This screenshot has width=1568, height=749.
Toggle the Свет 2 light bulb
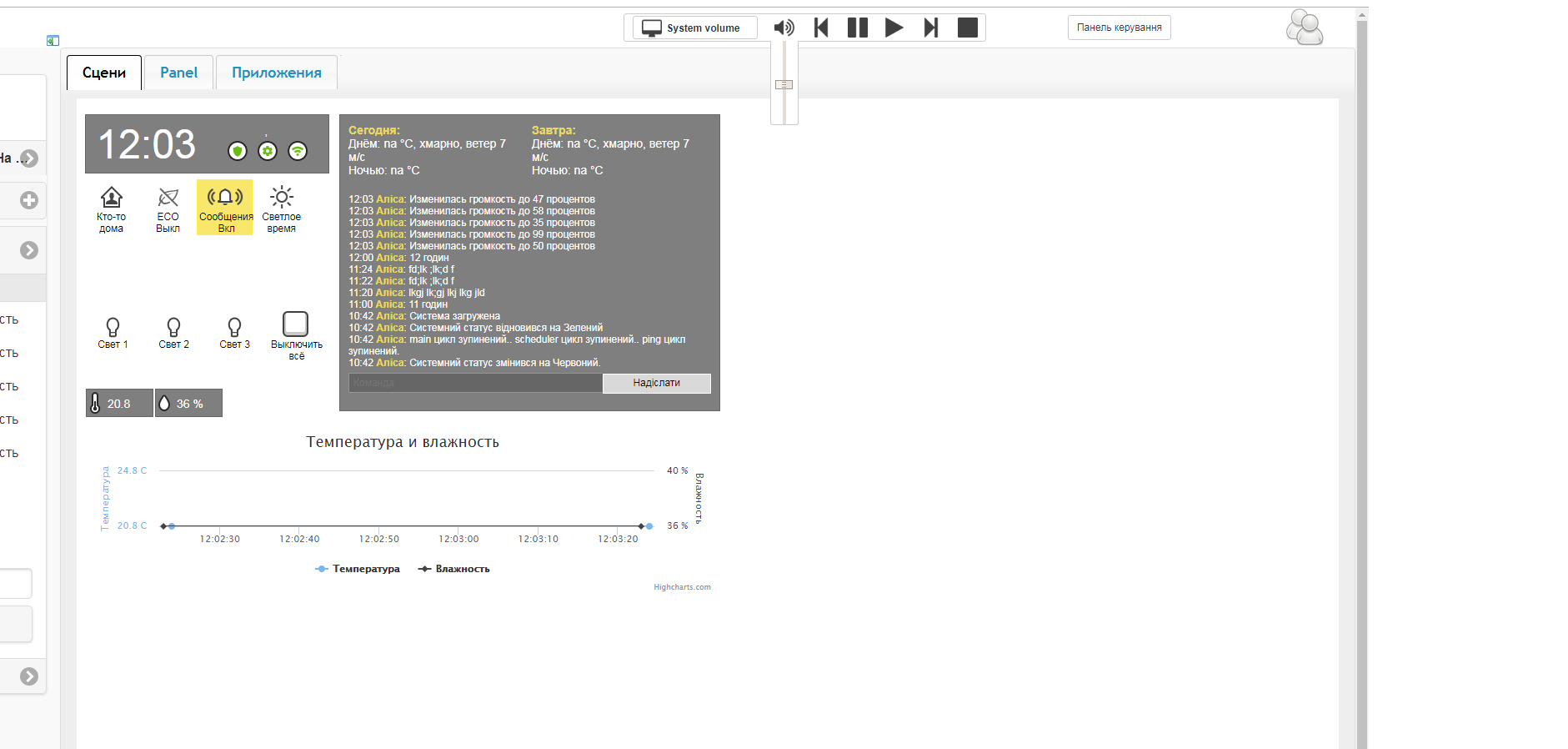click(173, 332)
